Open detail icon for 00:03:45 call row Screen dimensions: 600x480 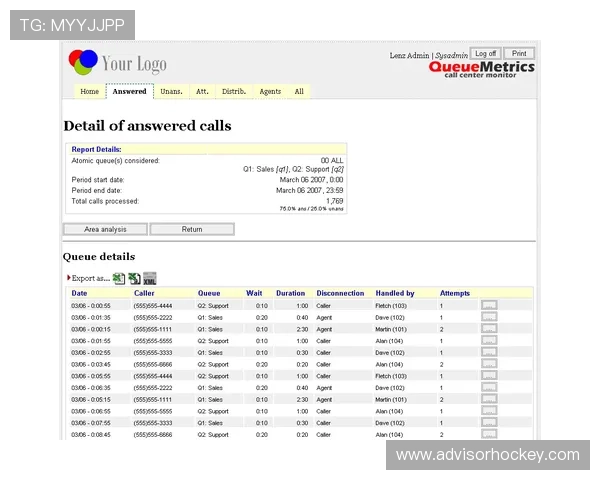[x=489, y=364]
